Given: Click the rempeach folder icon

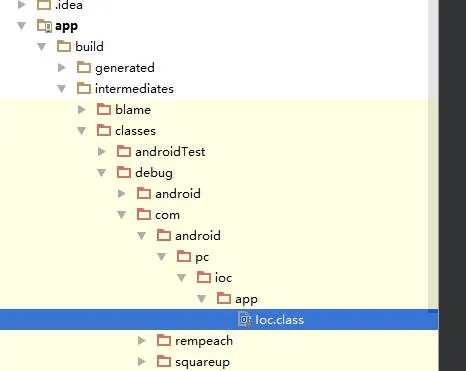Looking at the screenshot, I should (164, 340).
